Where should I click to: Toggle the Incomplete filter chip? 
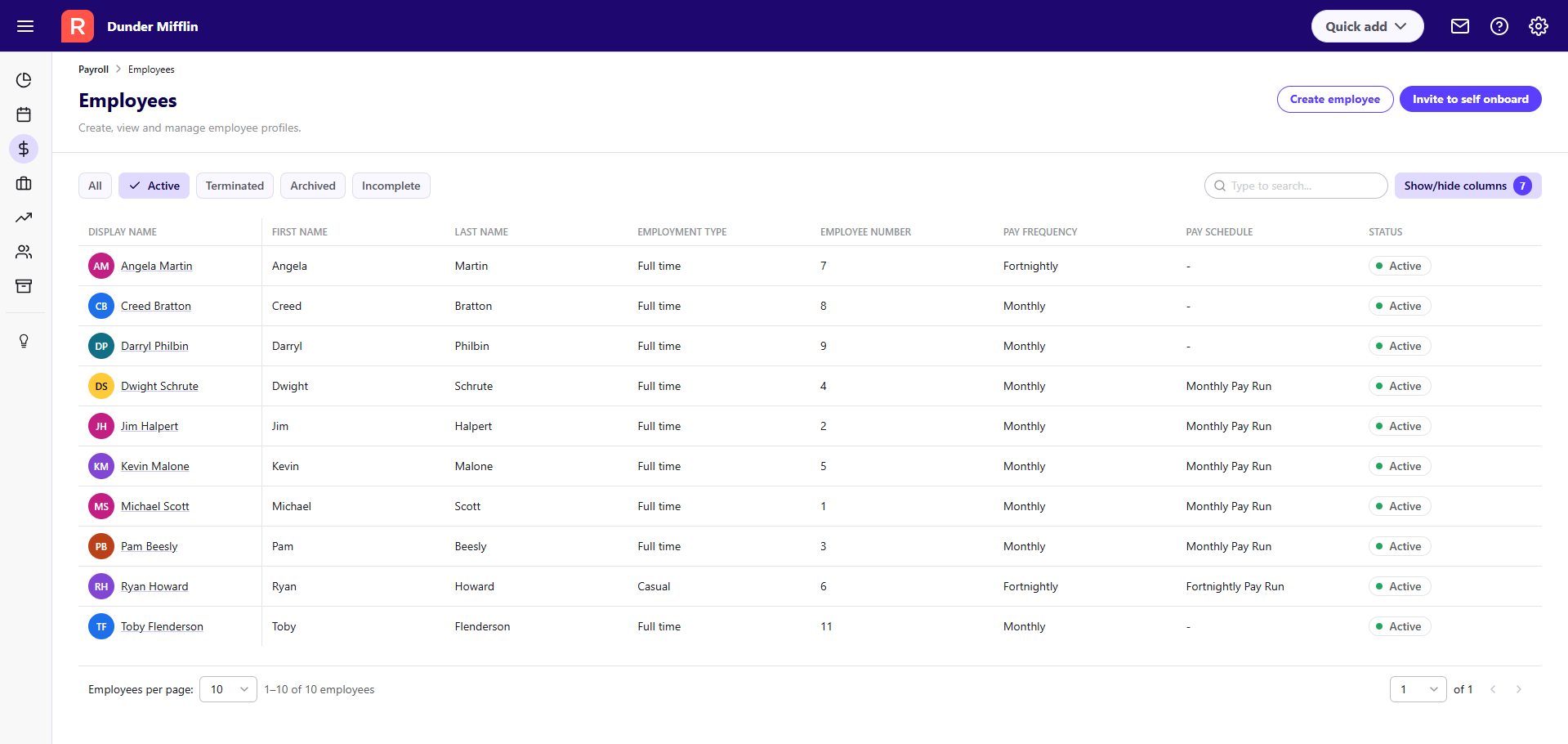(391, 186)
